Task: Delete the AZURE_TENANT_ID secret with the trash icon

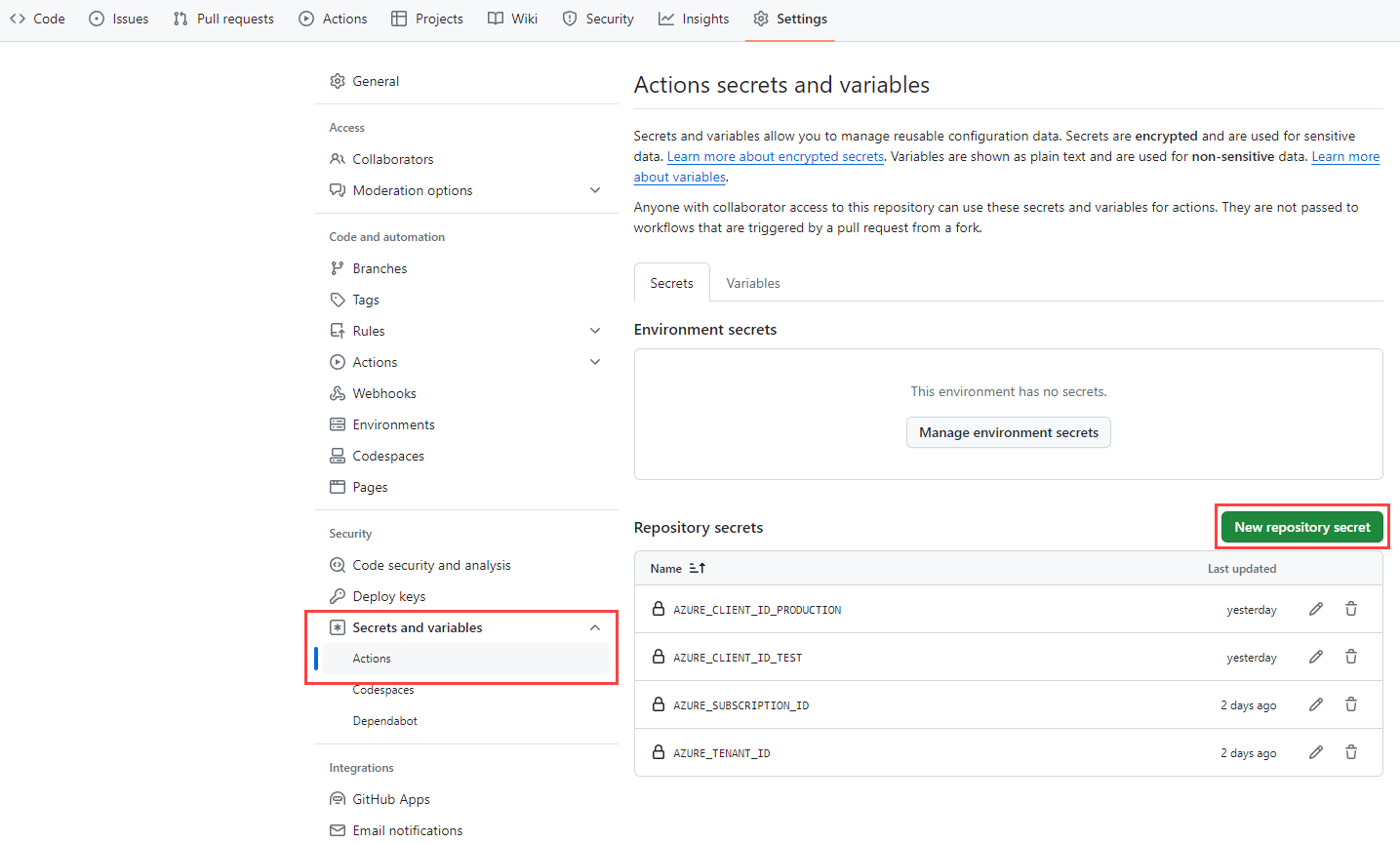Action: click(x=1351, y=752)
